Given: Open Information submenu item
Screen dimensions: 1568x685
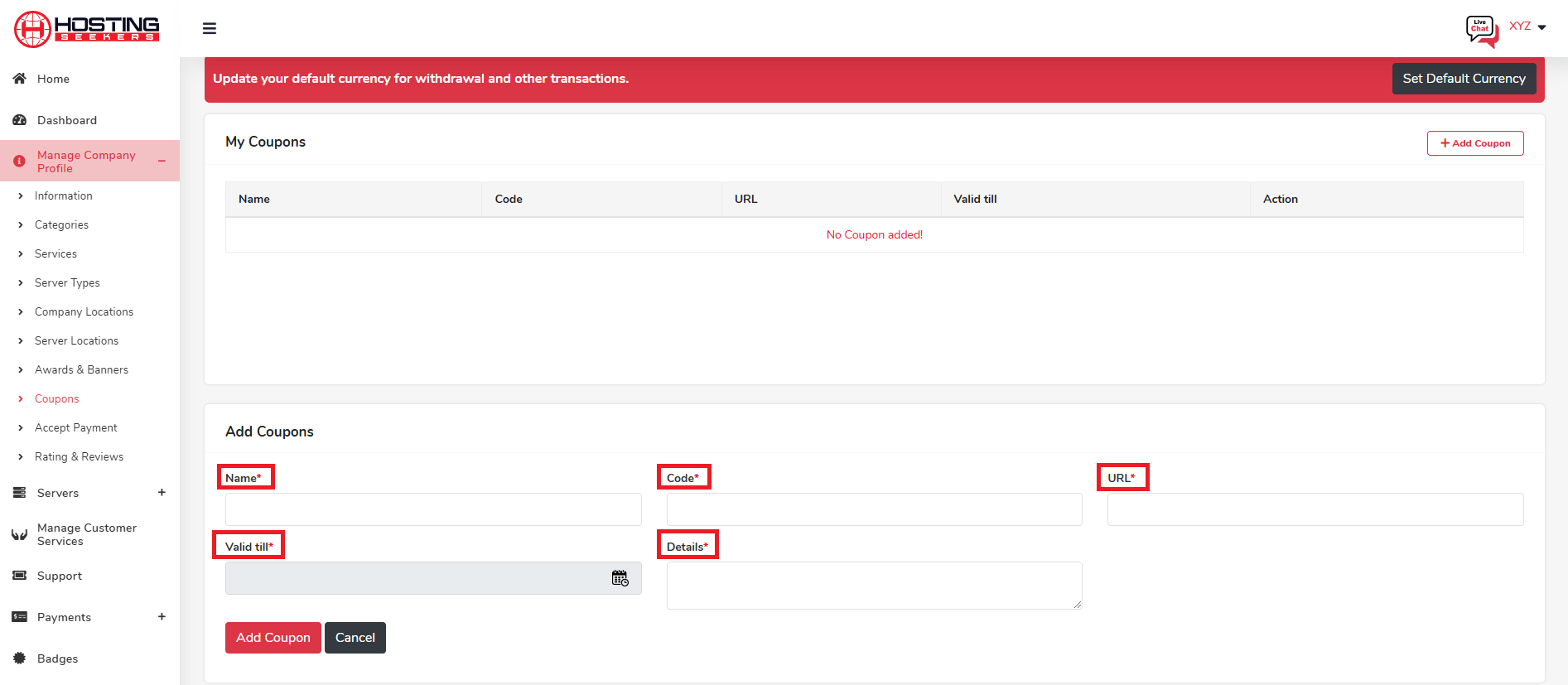Looking at the screenshot, I should click(x=64, y=195).
